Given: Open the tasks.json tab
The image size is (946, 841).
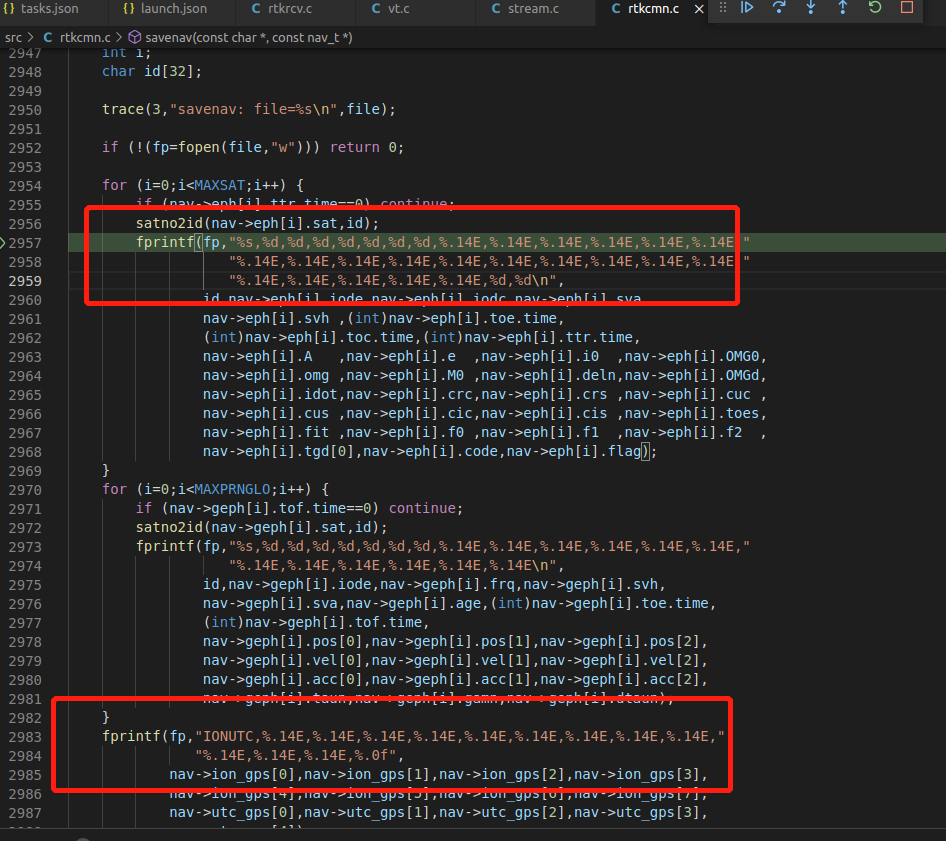Looking at the screenshot, I should (x=45, y=12).
